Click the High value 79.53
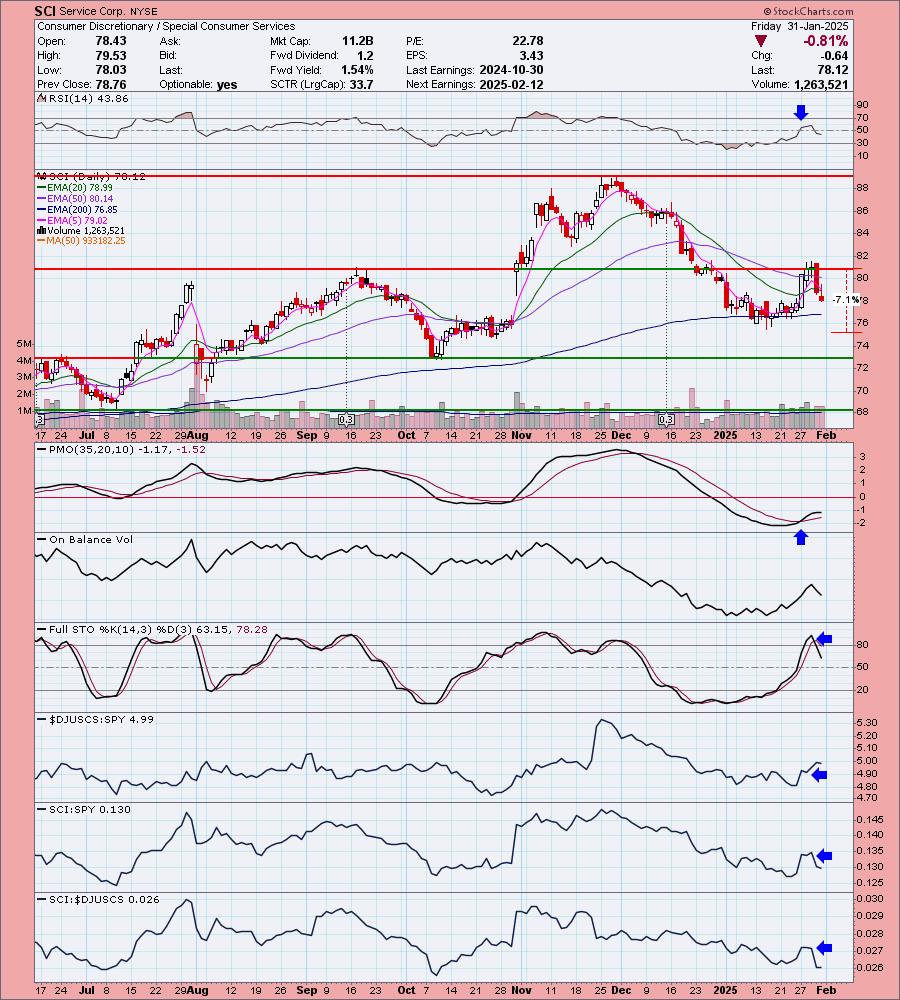The height and width of the screenshot is (1000, 900). pos(111,55)
